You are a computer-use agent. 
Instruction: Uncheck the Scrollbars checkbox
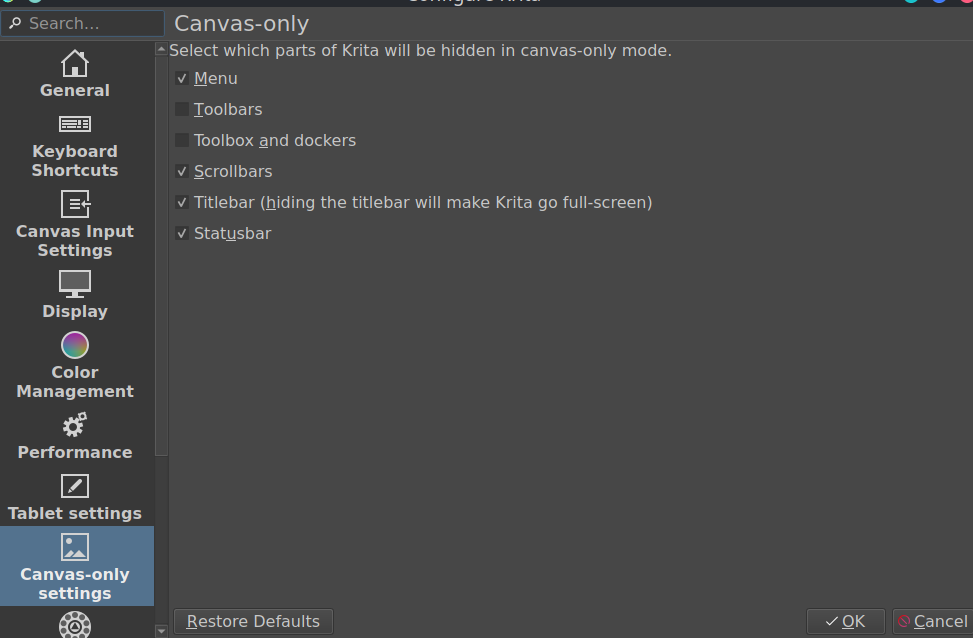(182, 171)
